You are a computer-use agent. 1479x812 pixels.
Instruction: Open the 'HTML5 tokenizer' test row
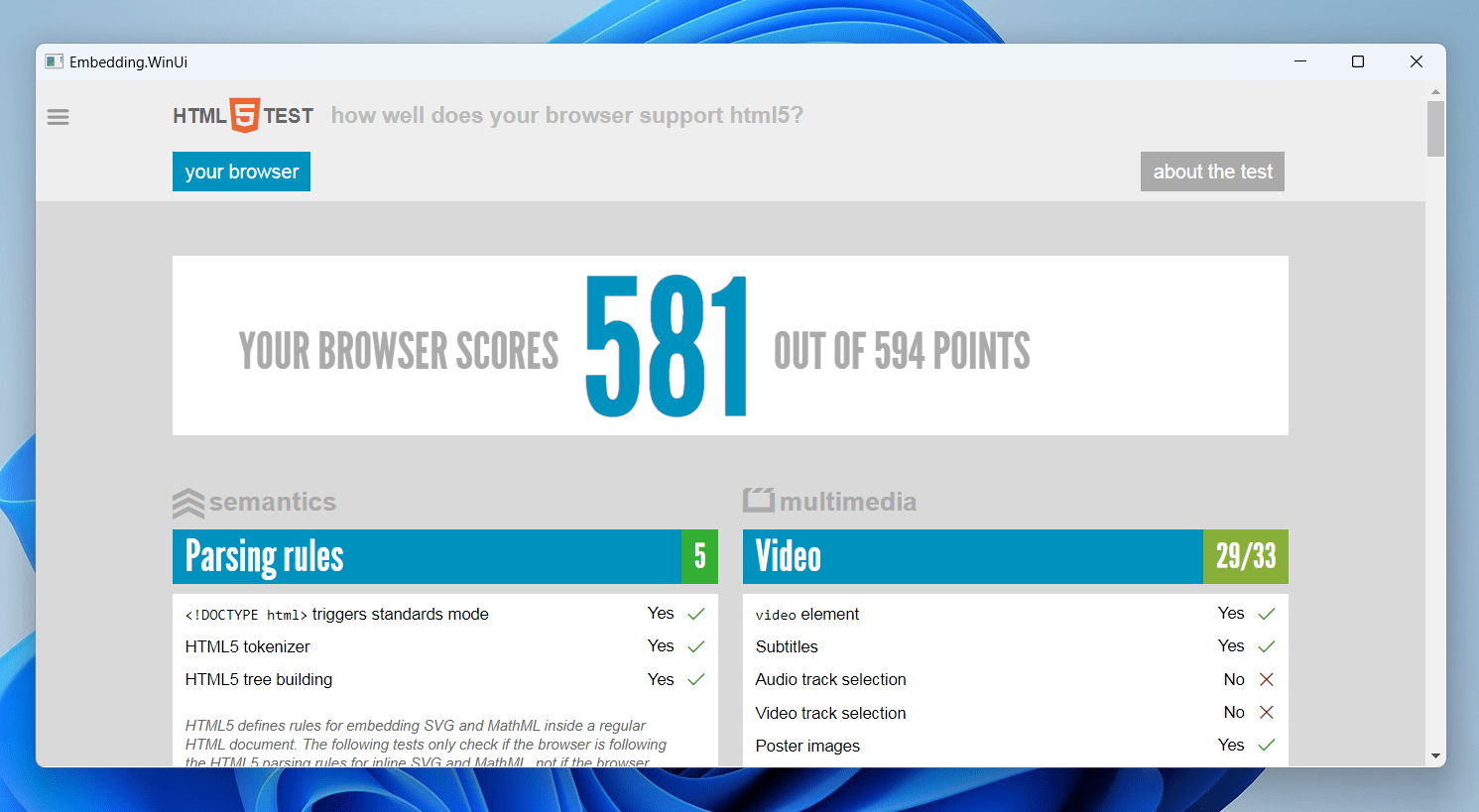click(445, 646)
